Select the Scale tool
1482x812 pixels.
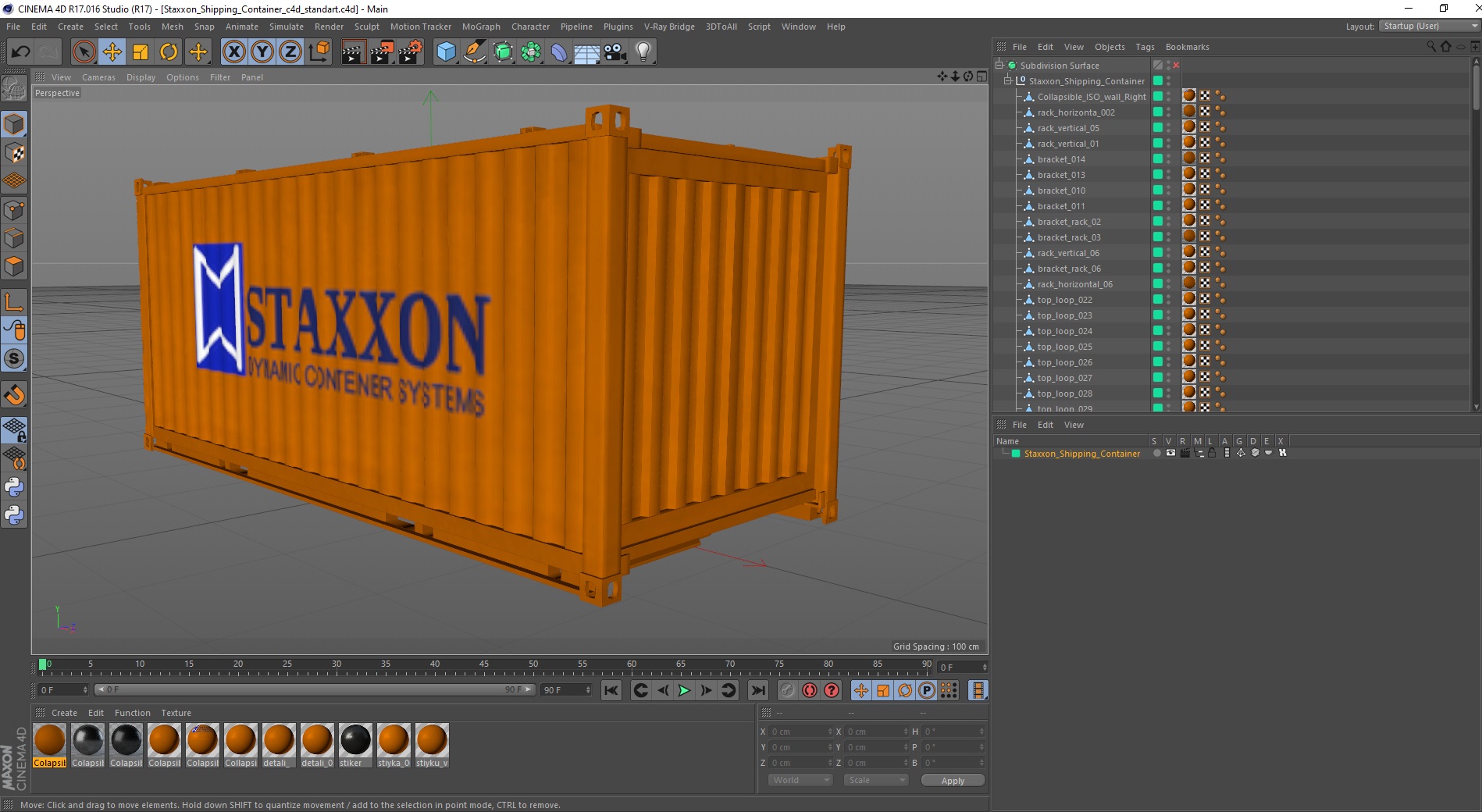point(141,52)
